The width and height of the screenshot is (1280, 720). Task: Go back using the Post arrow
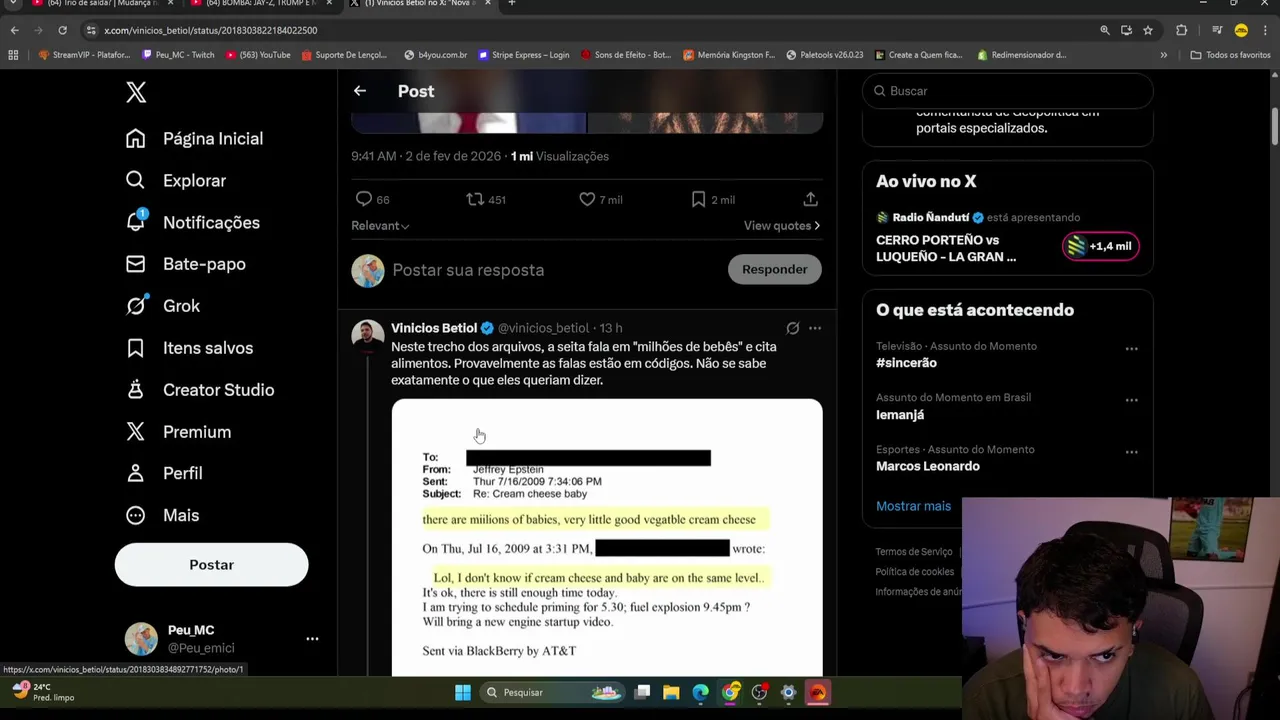pyautogui.click(x=360, y=91)
